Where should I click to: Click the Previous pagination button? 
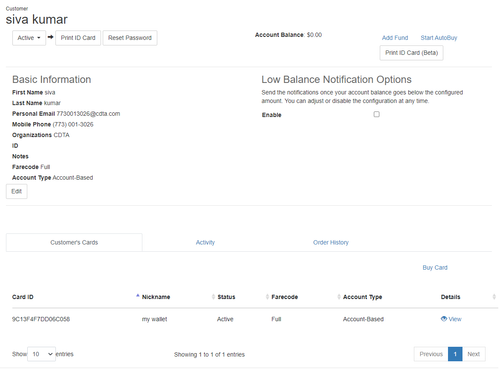click(x=431, y=354)
